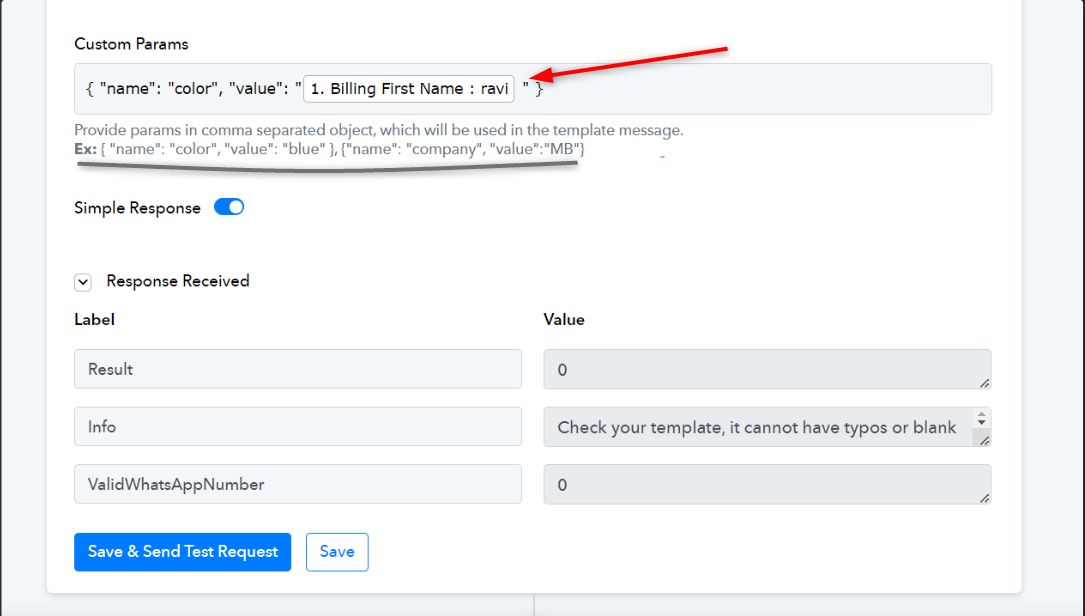The height and width of the screenshot is (616, 1085).
Task: Click down arrow in Info value scrollbar
Action: tap(981, 422)
